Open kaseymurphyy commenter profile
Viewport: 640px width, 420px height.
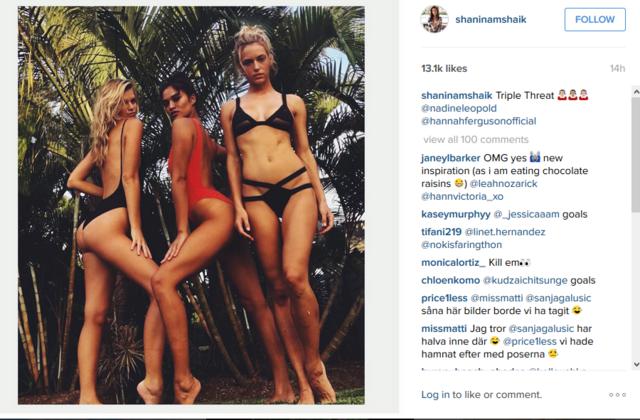pyautogui.click(x=456, y=214)
